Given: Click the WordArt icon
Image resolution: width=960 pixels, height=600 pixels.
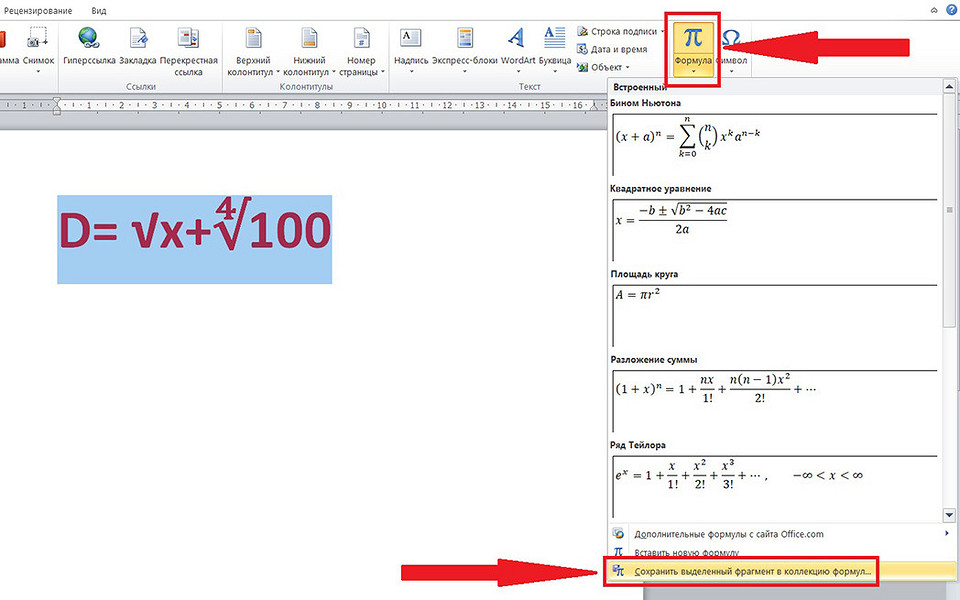Looking at the screenshot, I should (517, 39).
